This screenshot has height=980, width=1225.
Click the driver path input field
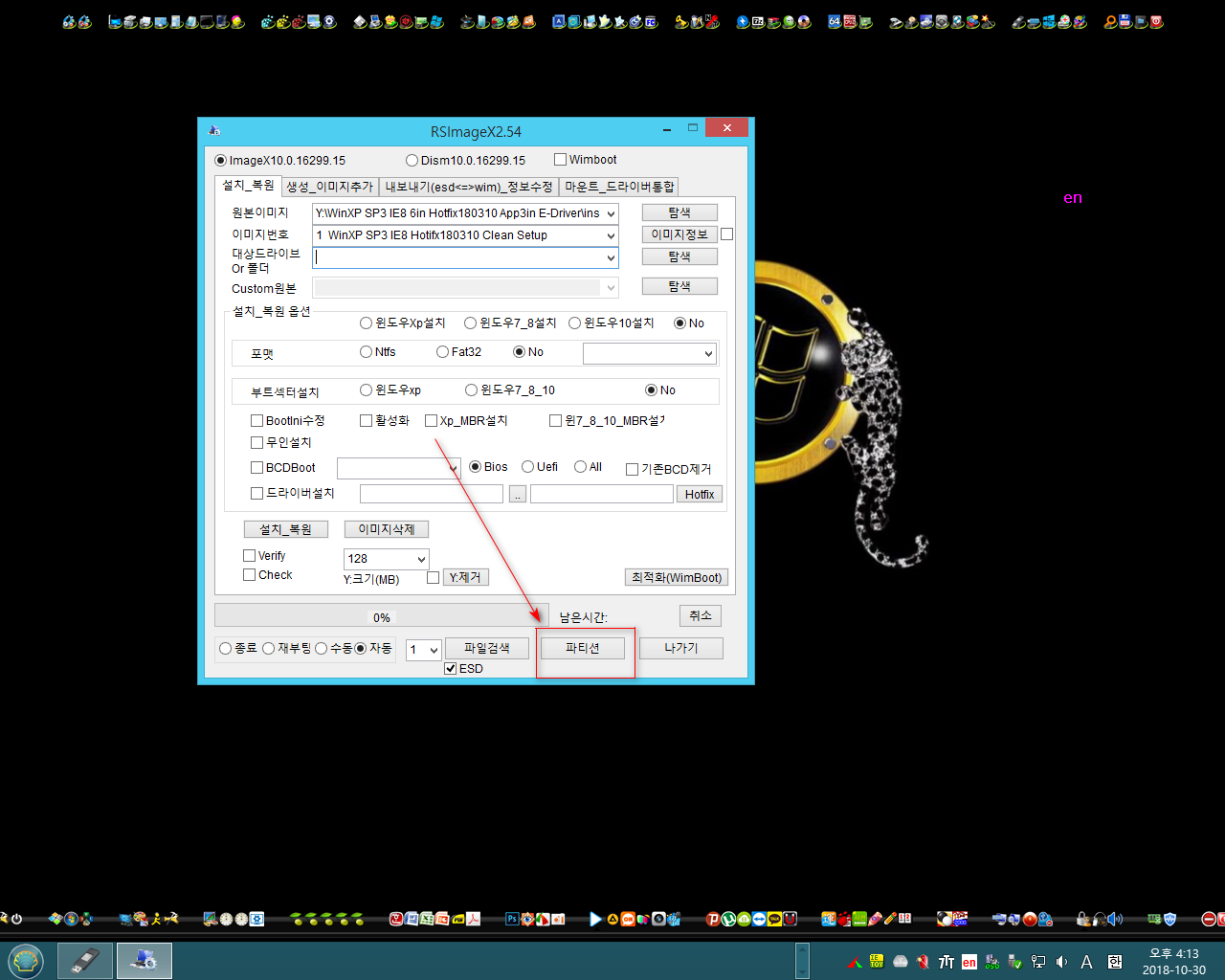pyautogui.click(x=432, y=494)
